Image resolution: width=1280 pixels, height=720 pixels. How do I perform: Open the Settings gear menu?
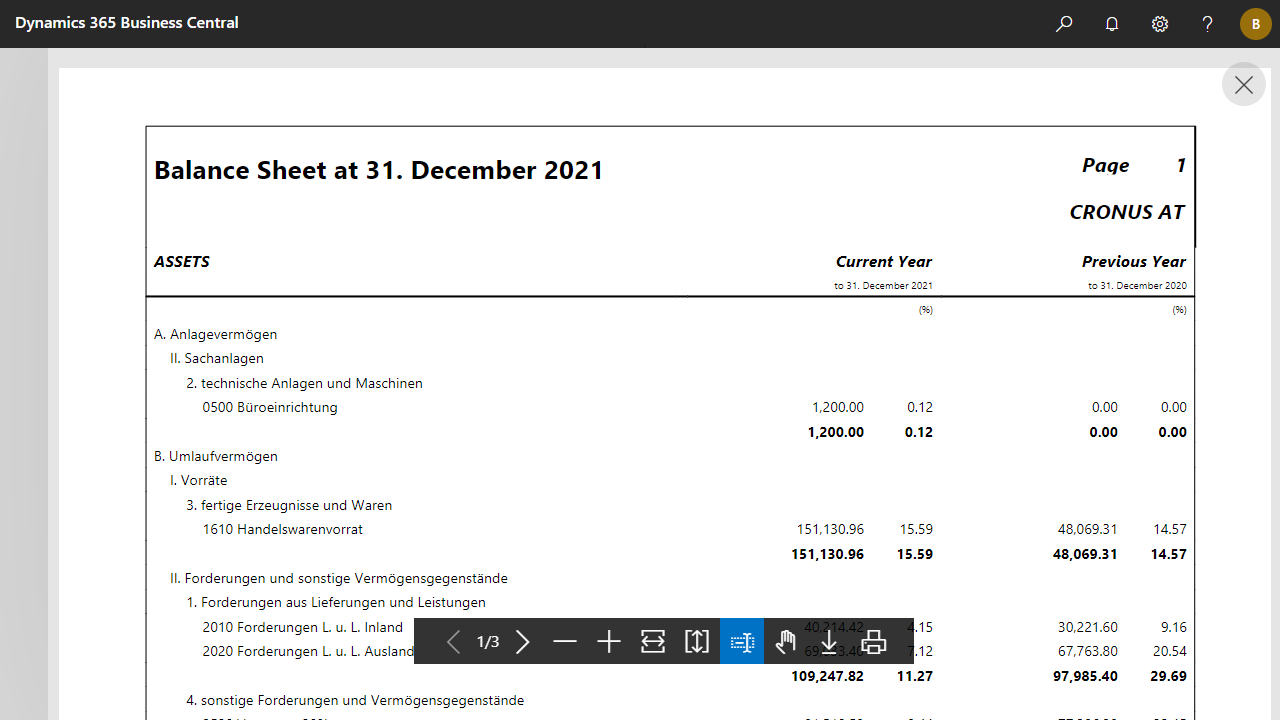pos(1160,24)
